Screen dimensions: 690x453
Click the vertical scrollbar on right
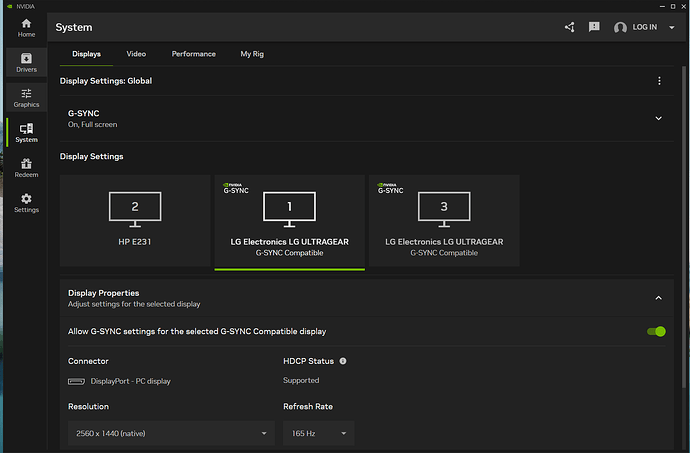683,227
